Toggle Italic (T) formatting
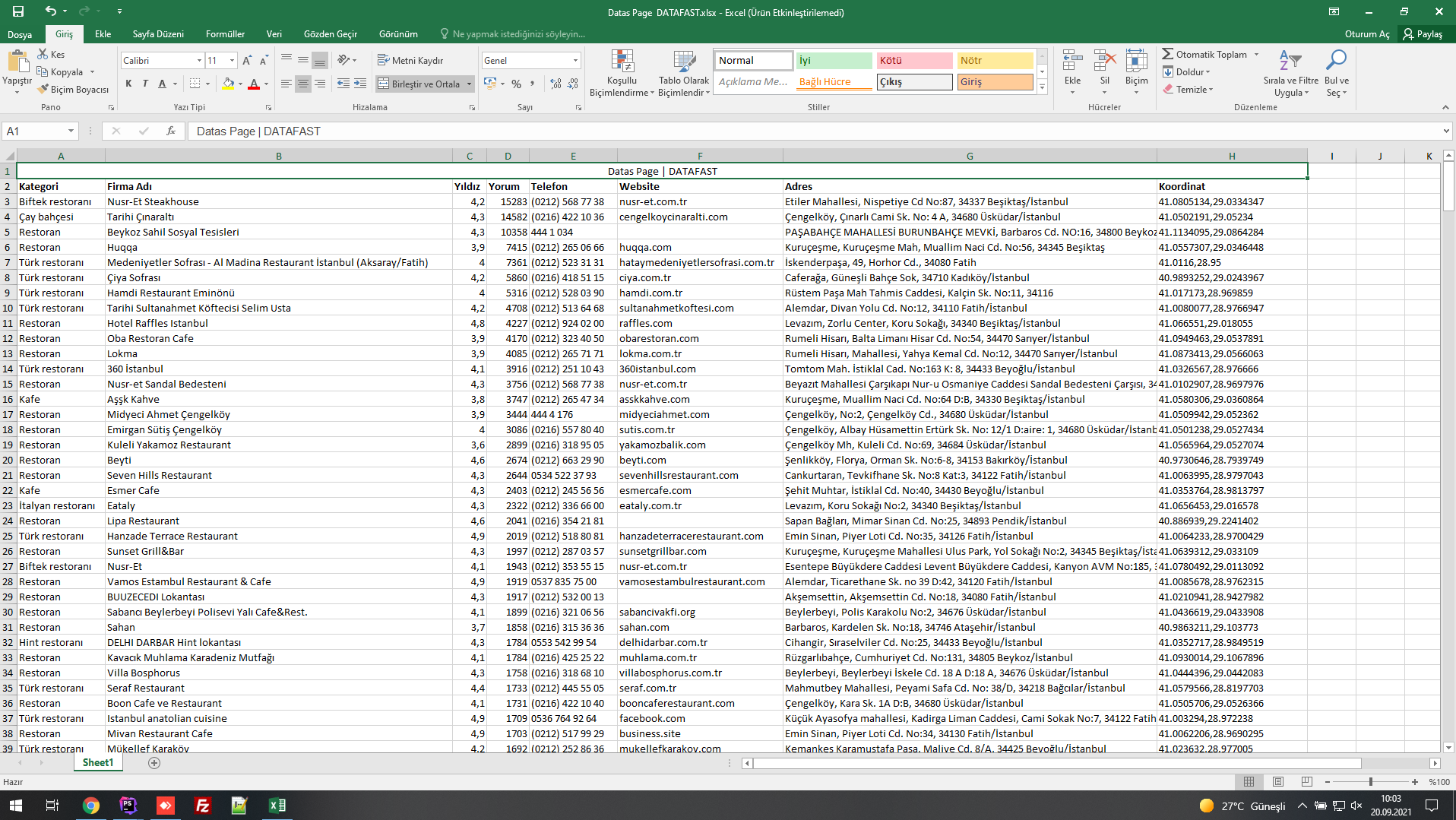Viewport: 1456px width, 820px height. tap(145, 84)
